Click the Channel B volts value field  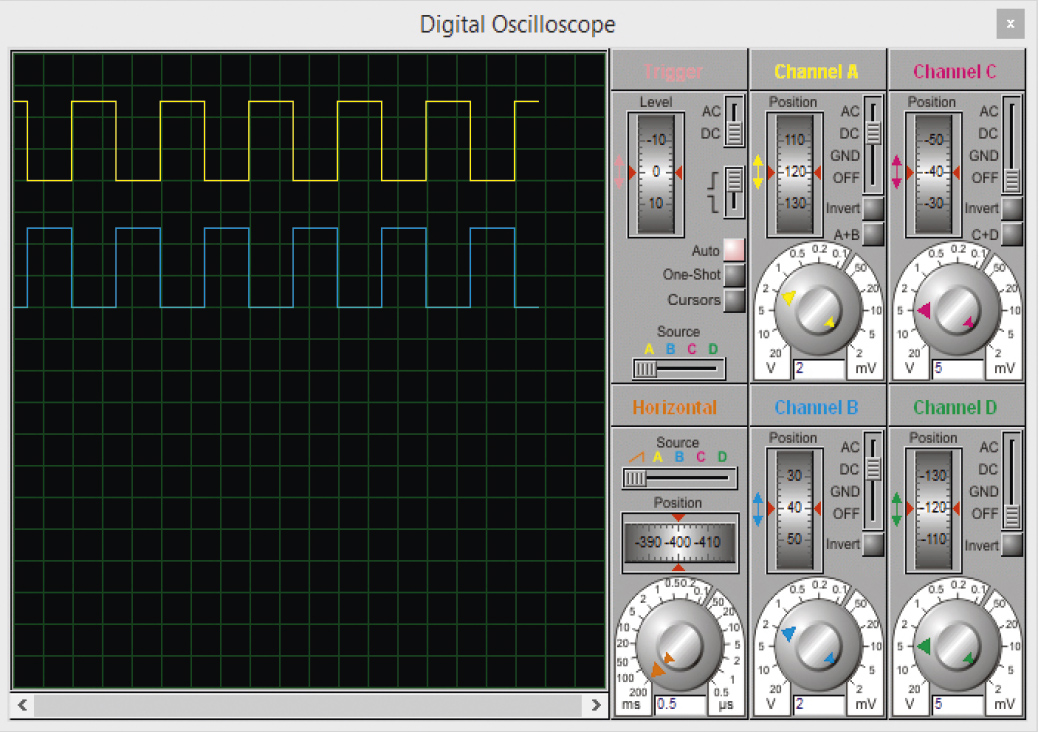click(819, 704)
